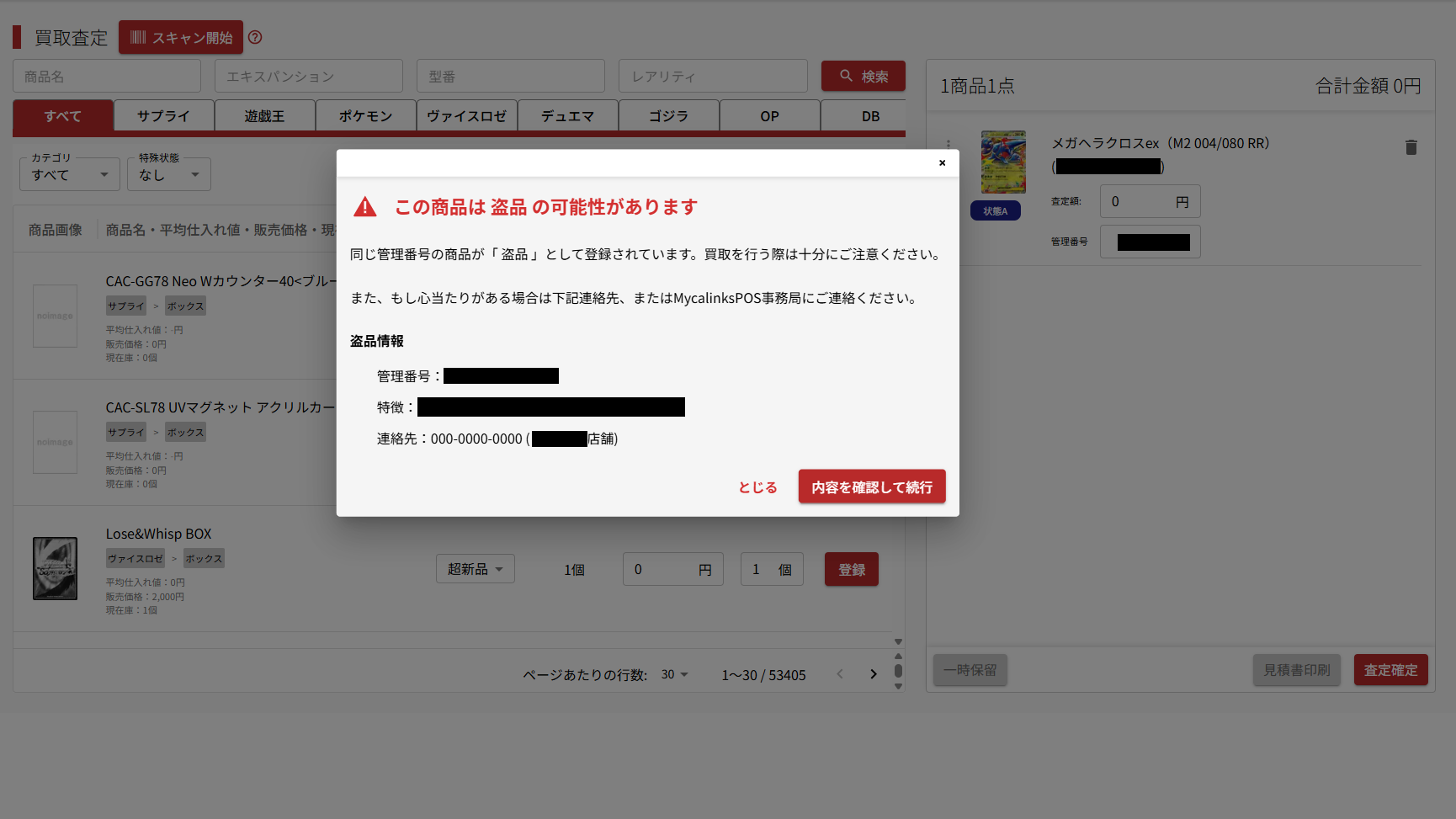Focus the レアリティ input field
The width and height of the screenshot is (1456, 819).
713,76
